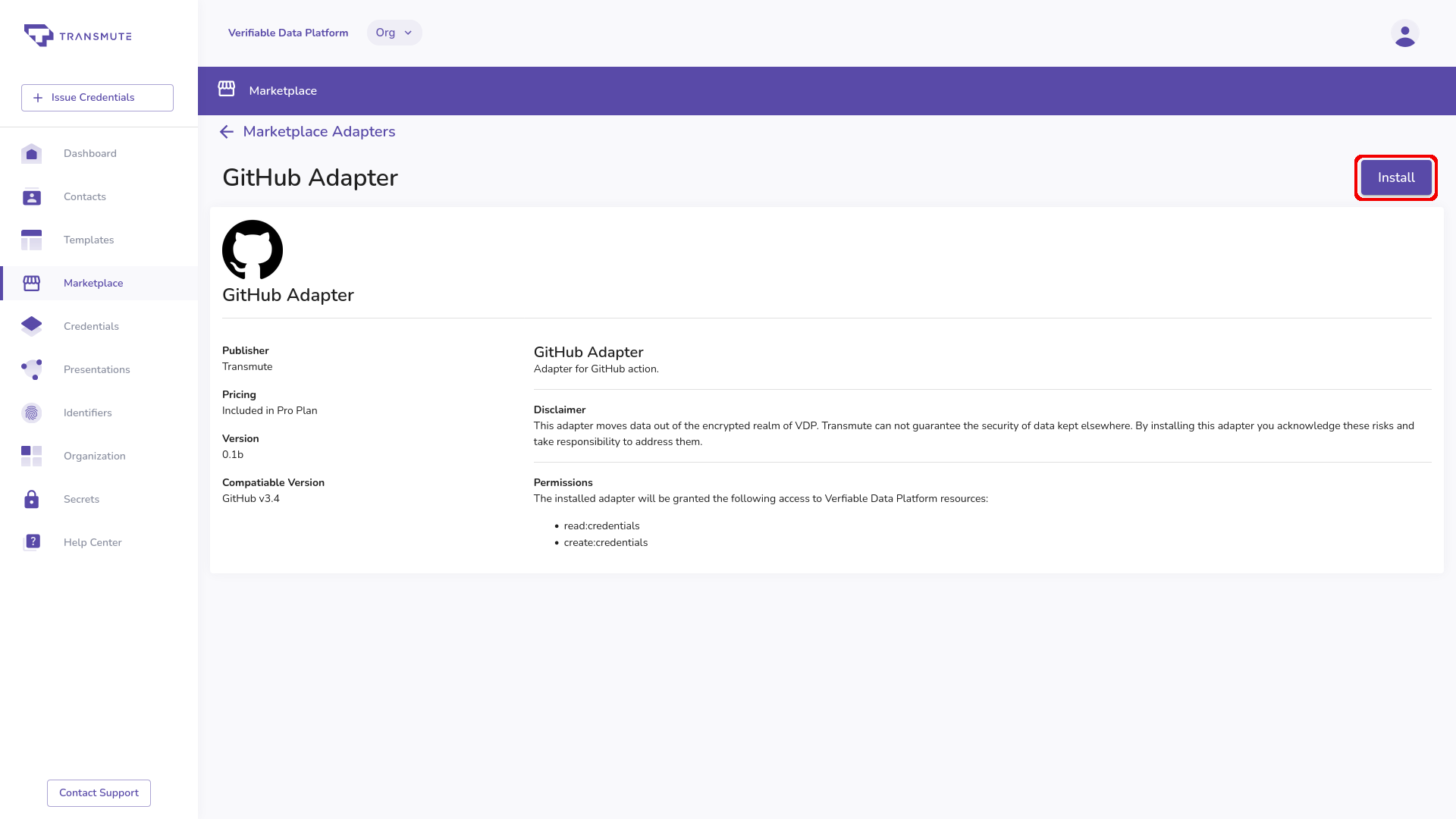
Task: Click the create:credentials permission
Action: pos(606,543)
